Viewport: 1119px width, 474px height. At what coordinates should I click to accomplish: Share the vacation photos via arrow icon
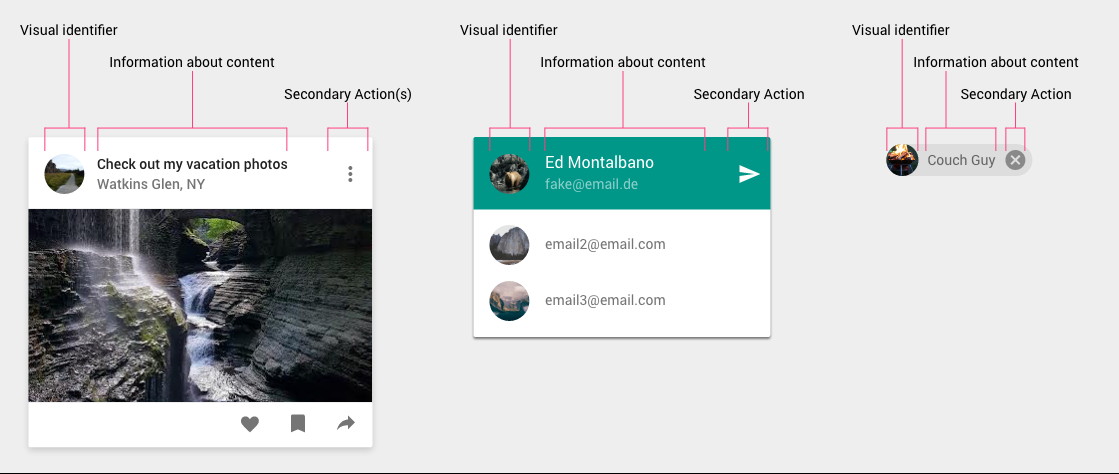(x=345, y=424)
